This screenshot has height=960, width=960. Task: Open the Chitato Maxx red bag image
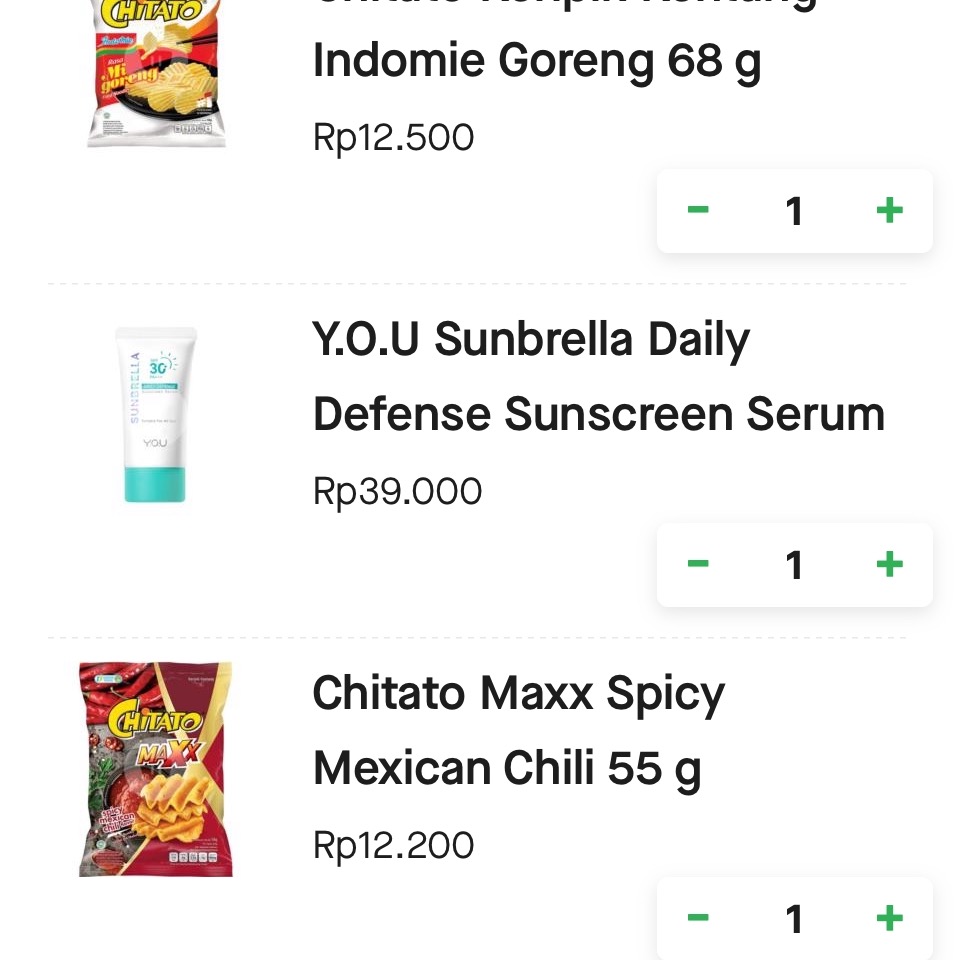point(156,769)
